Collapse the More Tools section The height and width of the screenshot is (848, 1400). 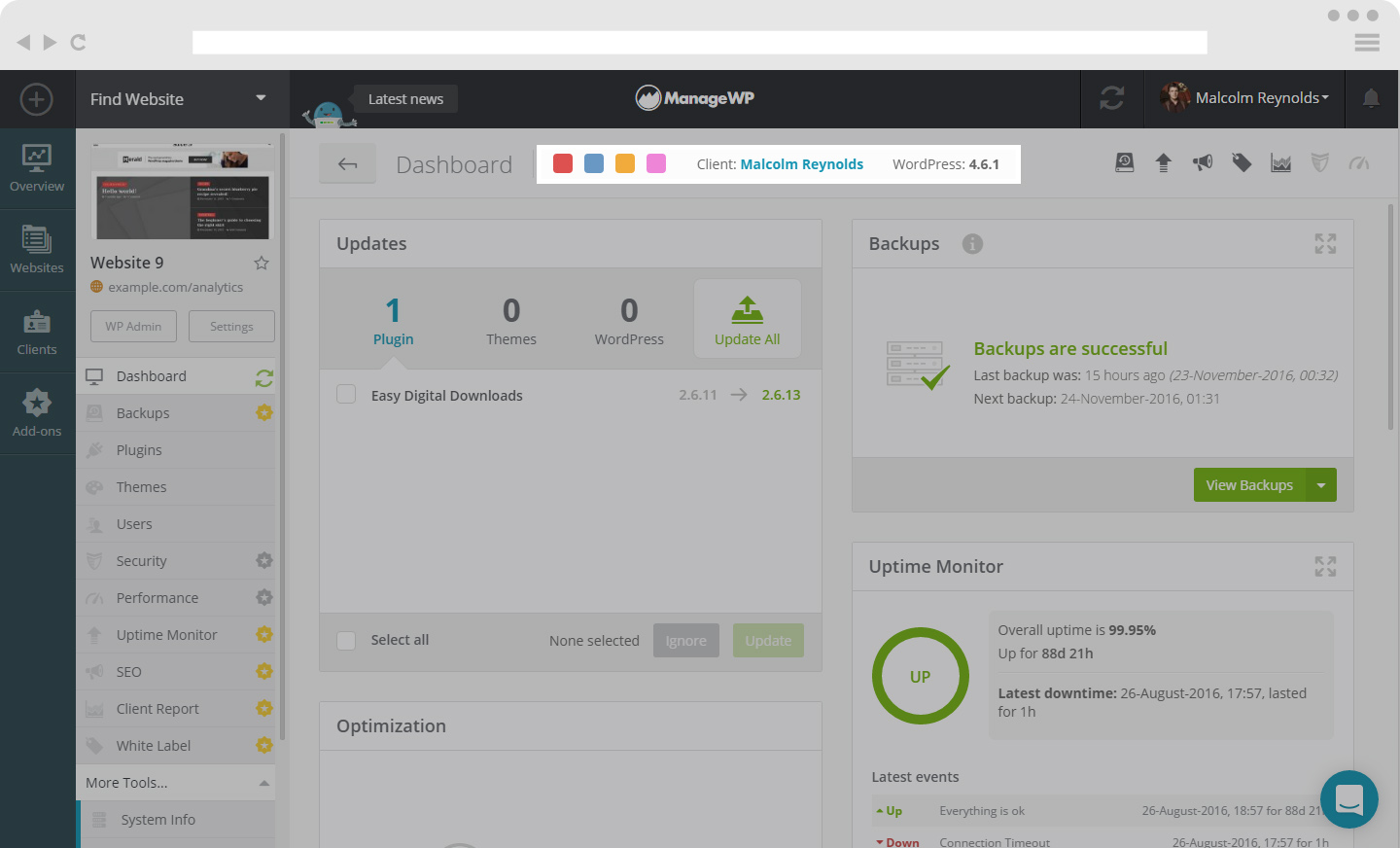(175, 783)
